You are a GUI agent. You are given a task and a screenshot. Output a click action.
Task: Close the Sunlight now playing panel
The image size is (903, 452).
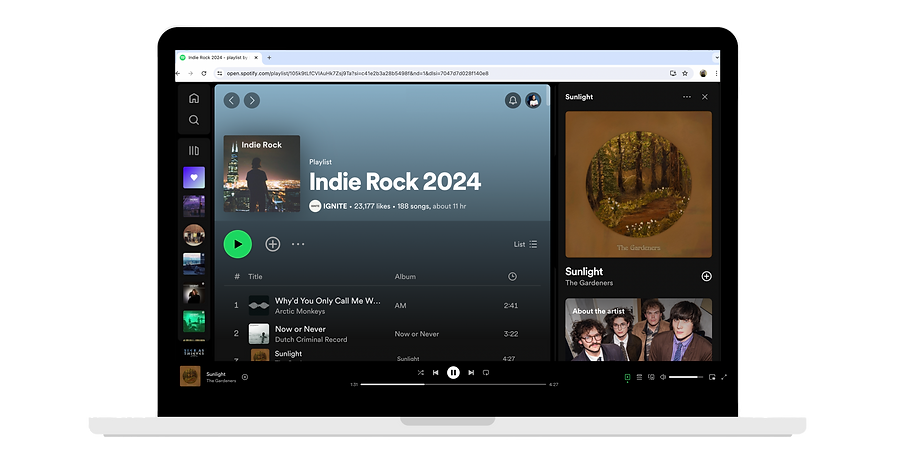[x=705, y=97]
